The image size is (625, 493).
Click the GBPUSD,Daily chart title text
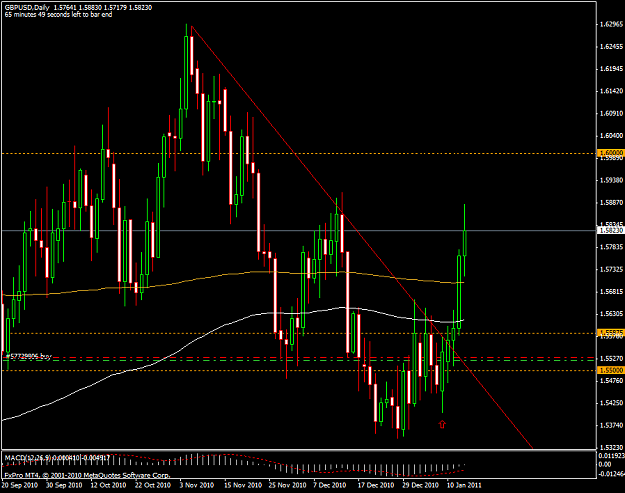pos(28,7)
